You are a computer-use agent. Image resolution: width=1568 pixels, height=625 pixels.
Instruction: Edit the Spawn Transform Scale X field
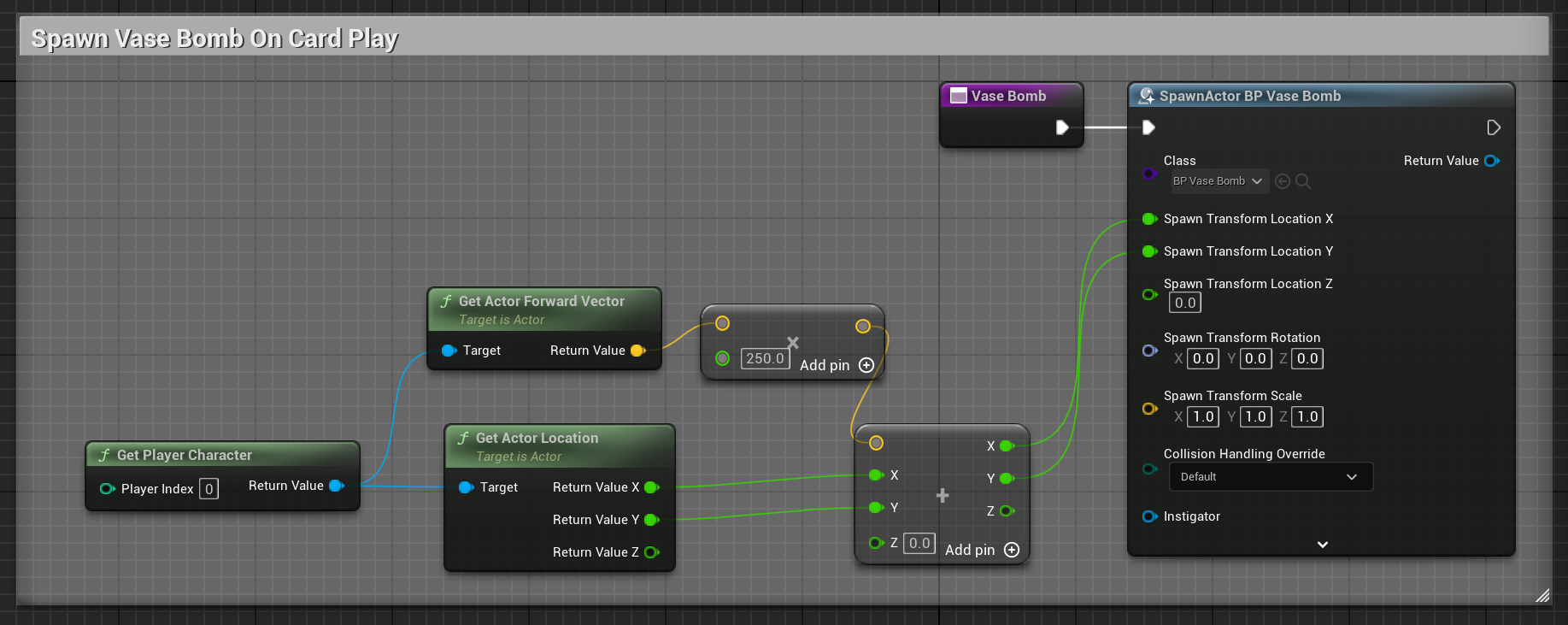click(1203, 417)
